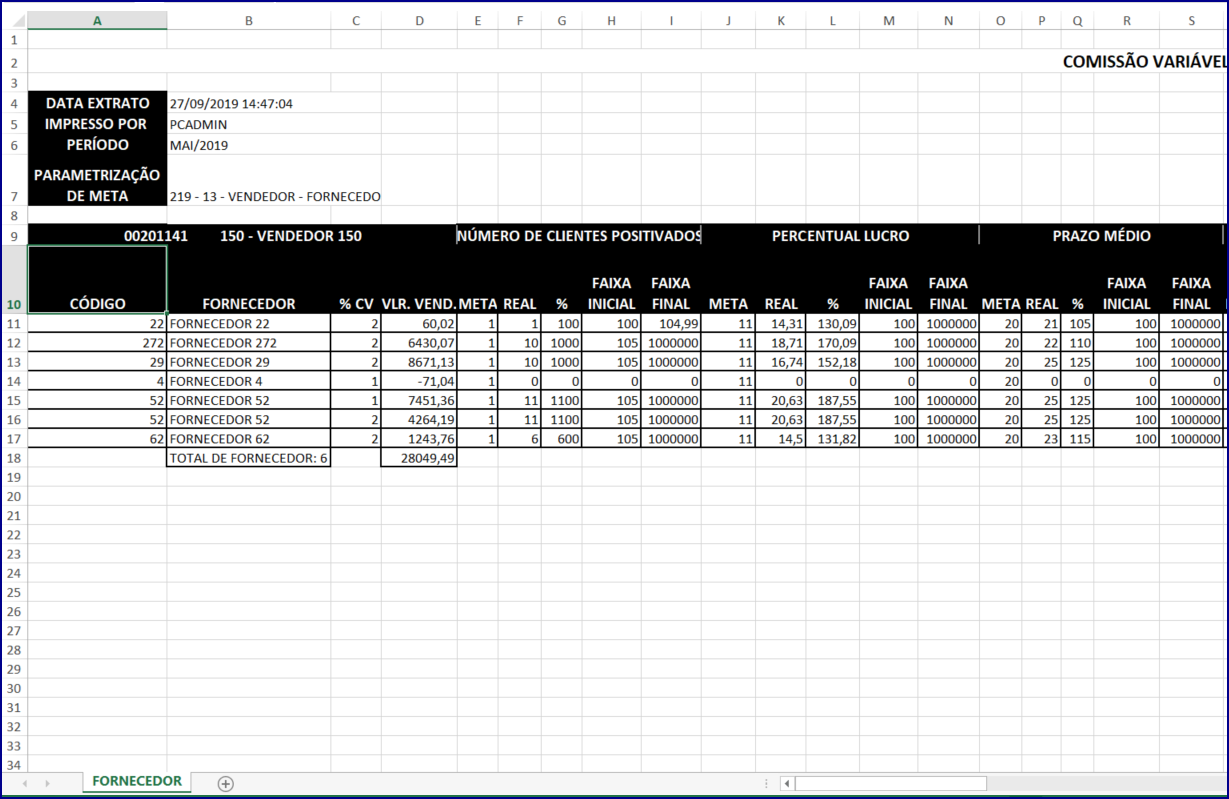Click the CÓDIGO header cell
The height and width of the screenshot is (799, 1229).
pyautogui.click(x=97, y=279)
